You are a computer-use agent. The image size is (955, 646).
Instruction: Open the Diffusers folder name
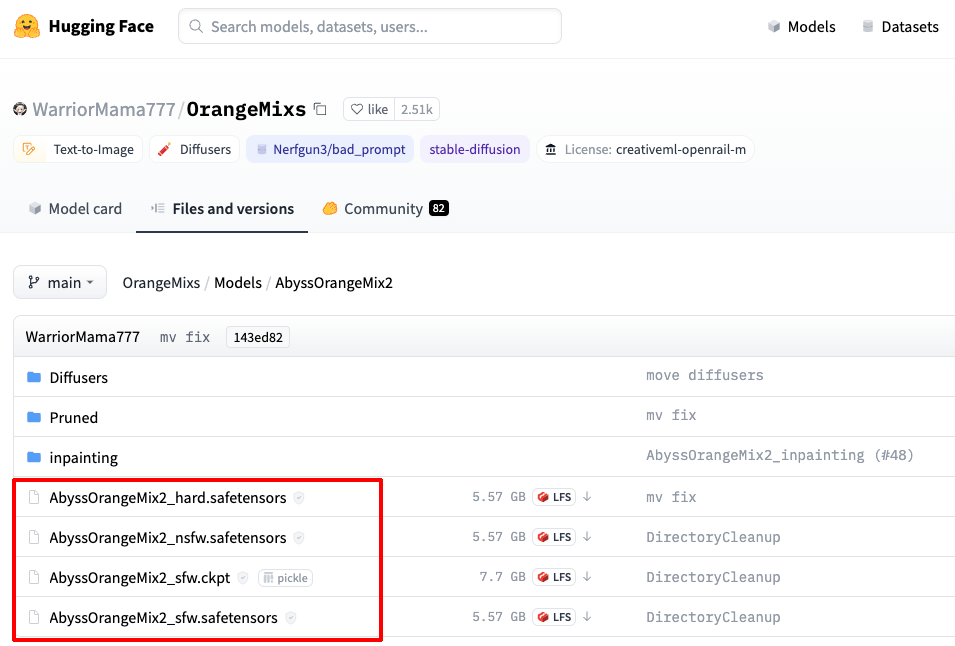pos(79,377)
